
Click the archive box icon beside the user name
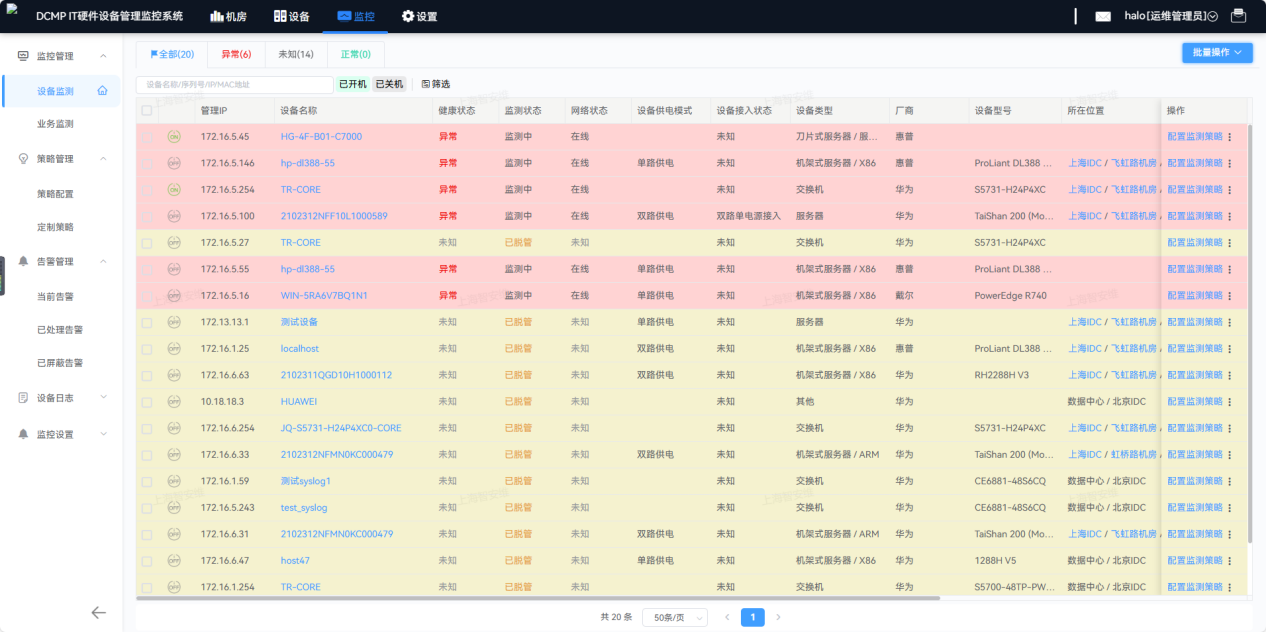1239,16
